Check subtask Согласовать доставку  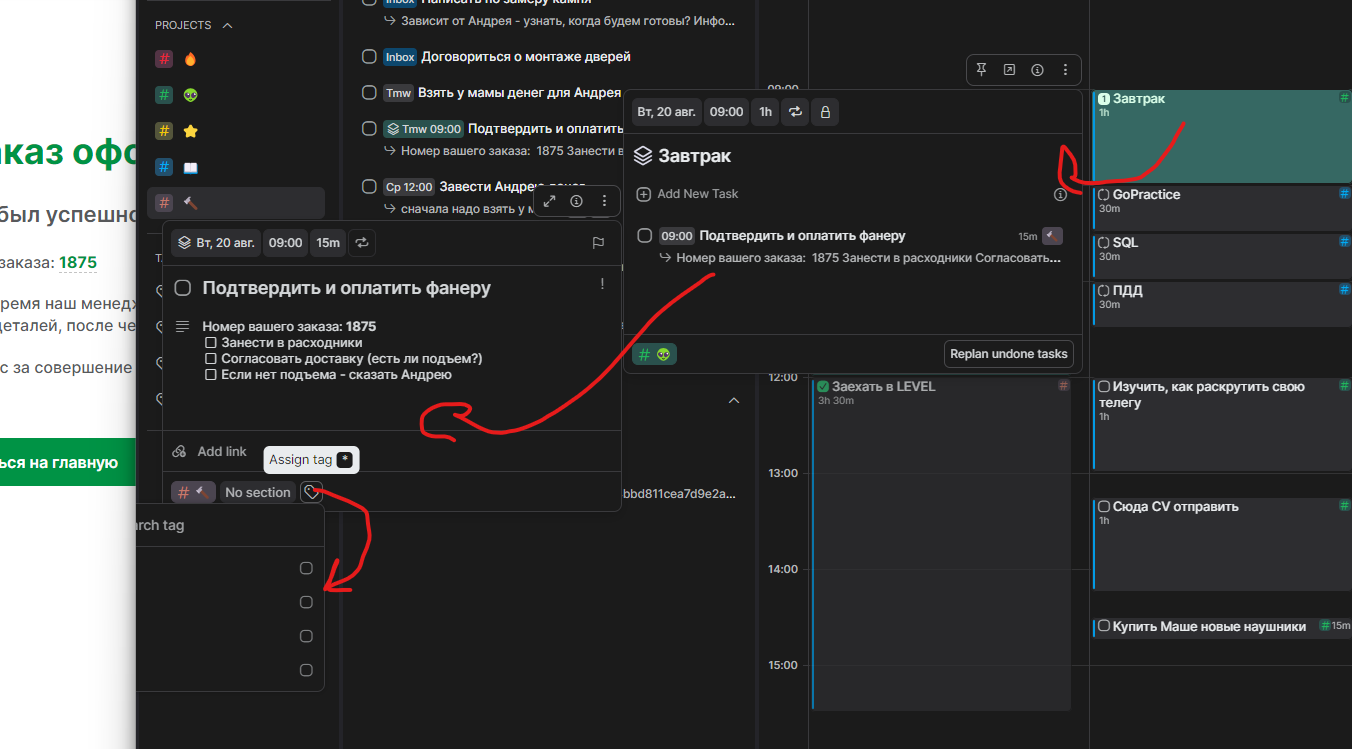211,359
